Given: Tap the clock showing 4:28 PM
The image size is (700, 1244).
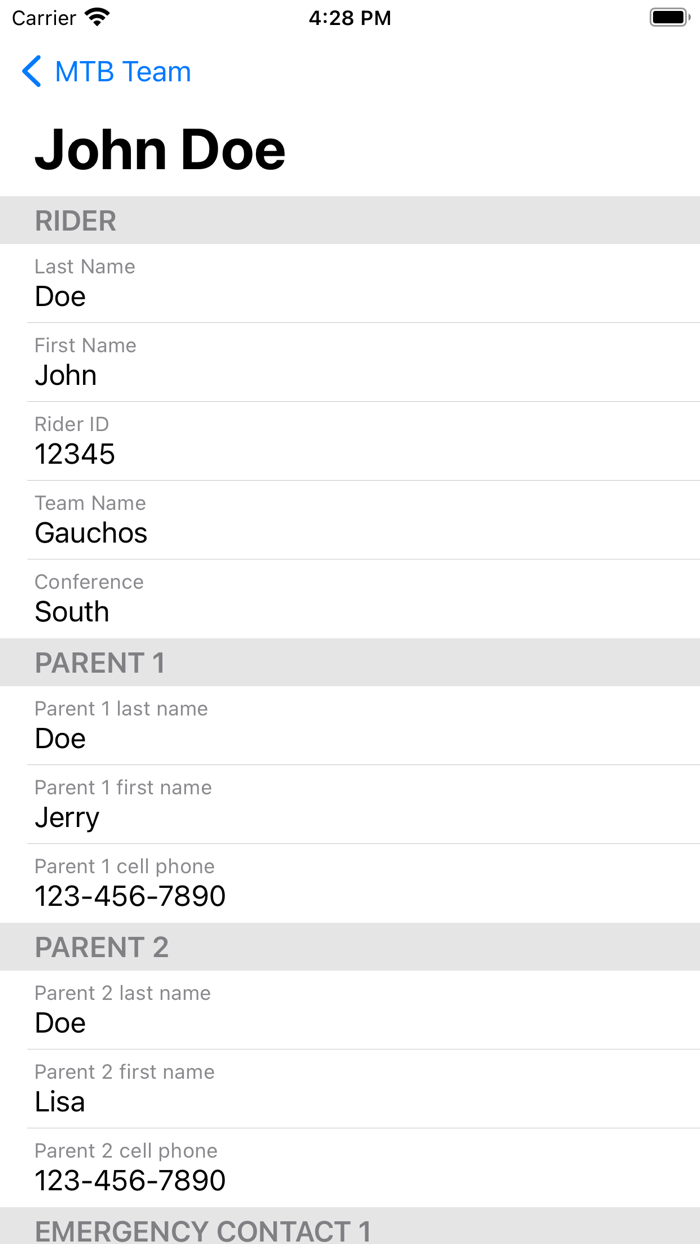Looking at the screenshot, I should pos(350,17).
